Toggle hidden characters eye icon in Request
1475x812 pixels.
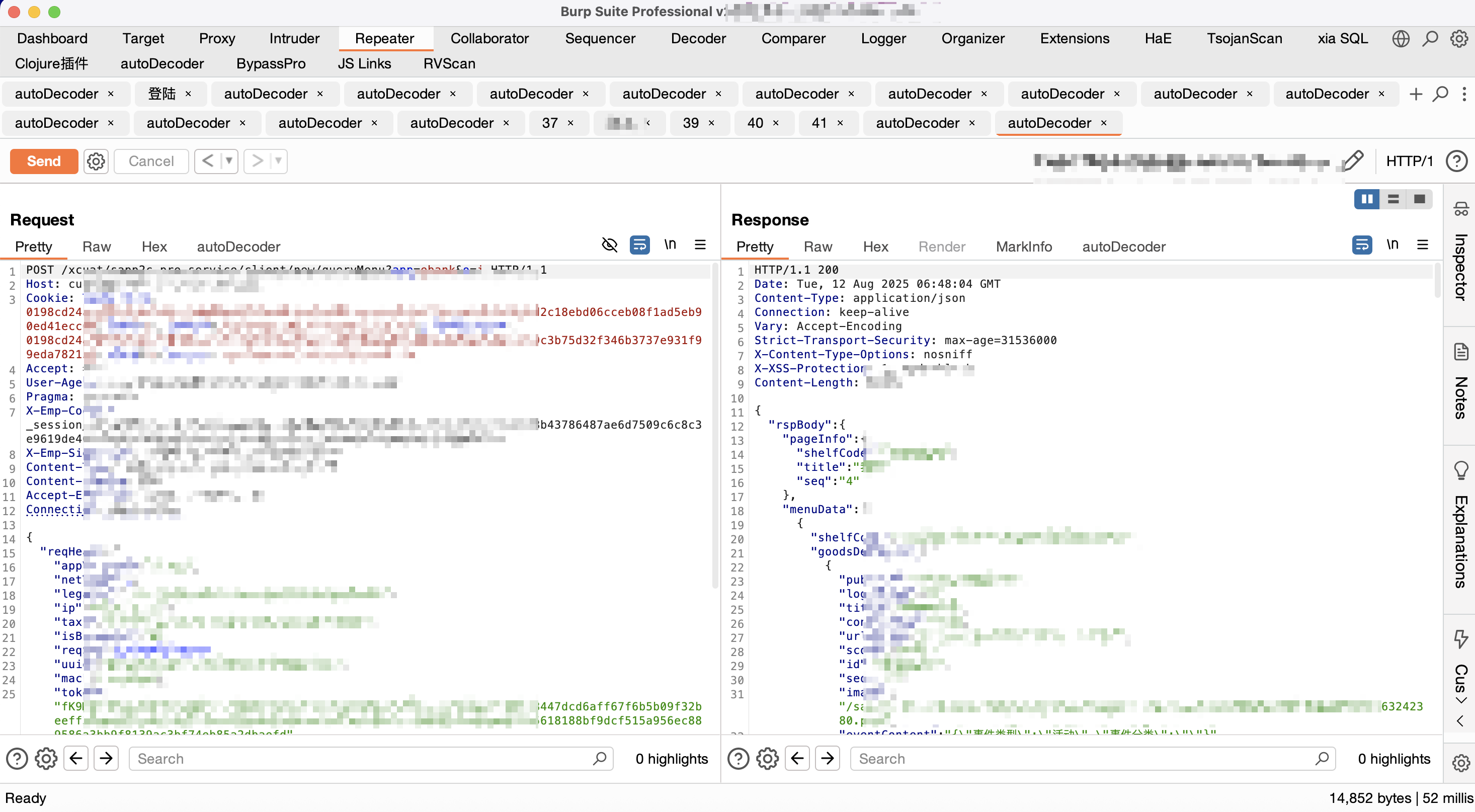point(609,245)
